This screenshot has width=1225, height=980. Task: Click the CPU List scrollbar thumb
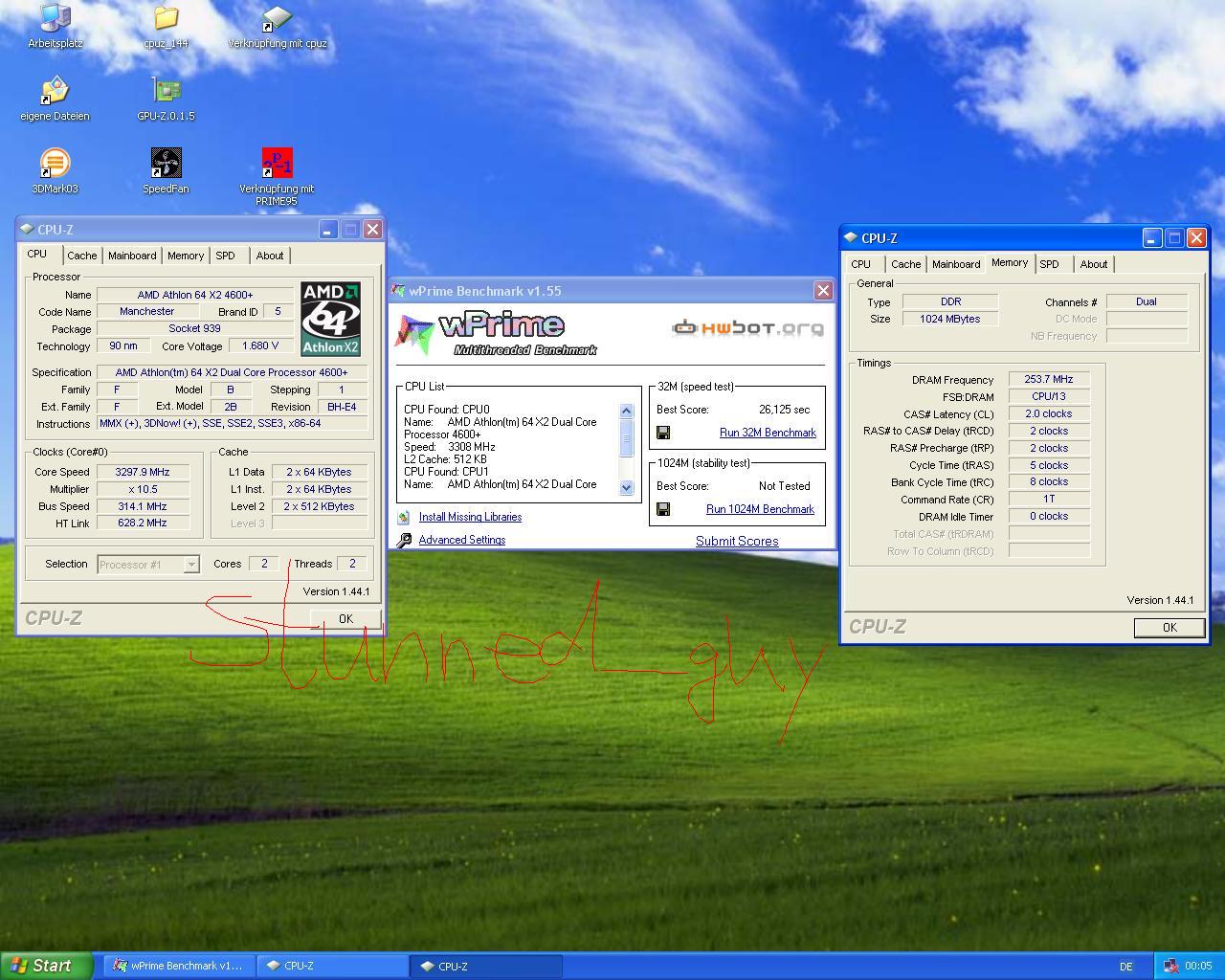click(x=627, y=438)
